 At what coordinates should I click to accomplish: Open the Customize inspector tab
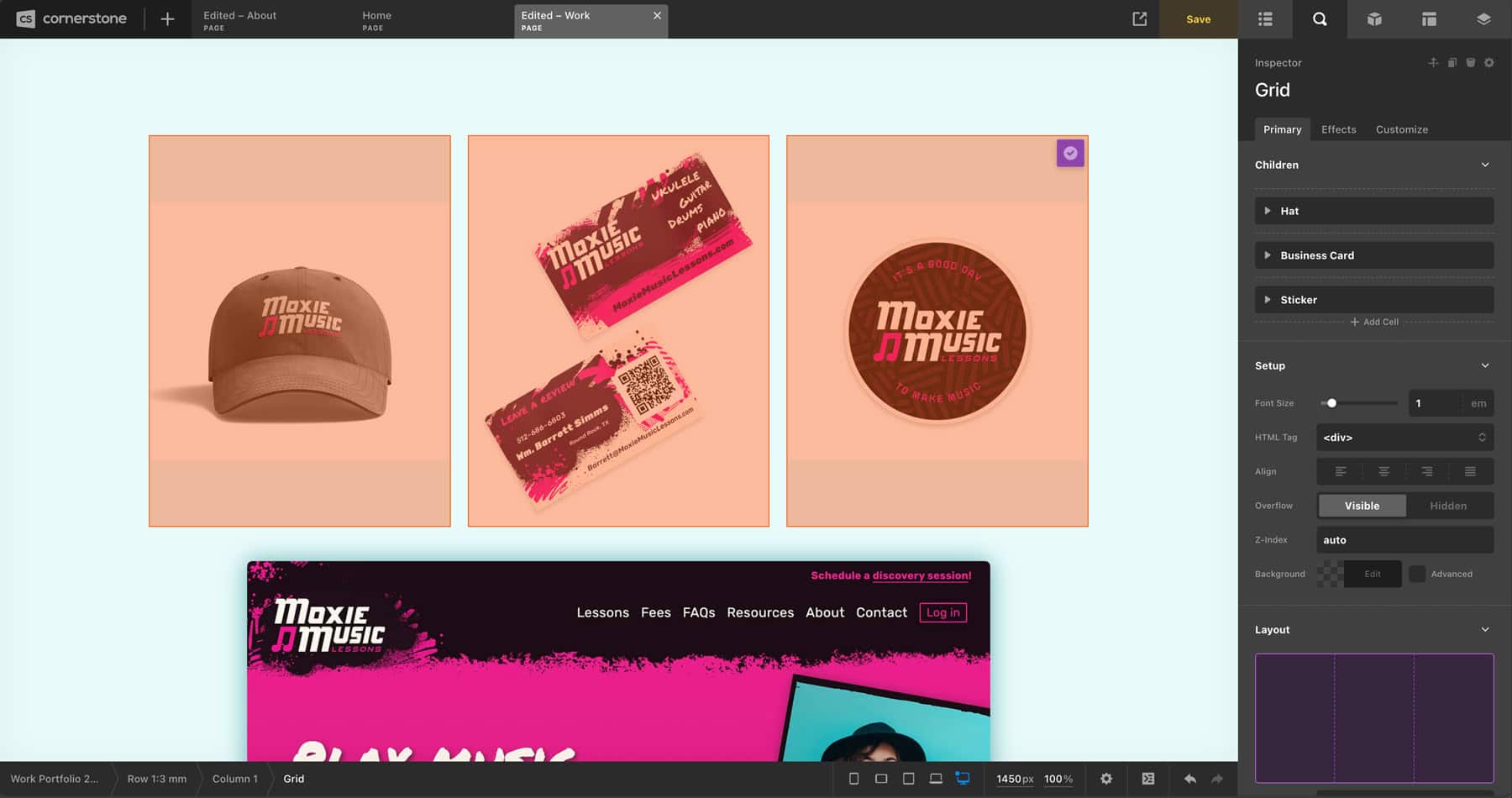(x=1402, y=129)
